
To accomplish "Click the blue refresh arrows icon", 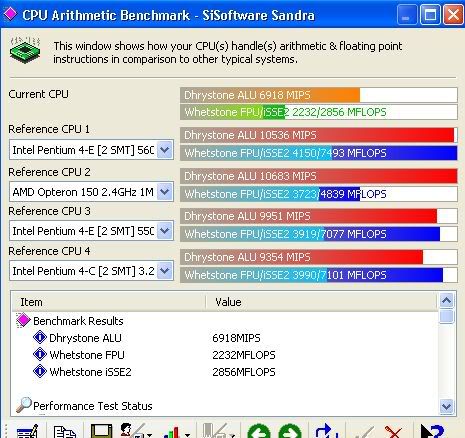I will pyautogui.click(x=327, y=431).
